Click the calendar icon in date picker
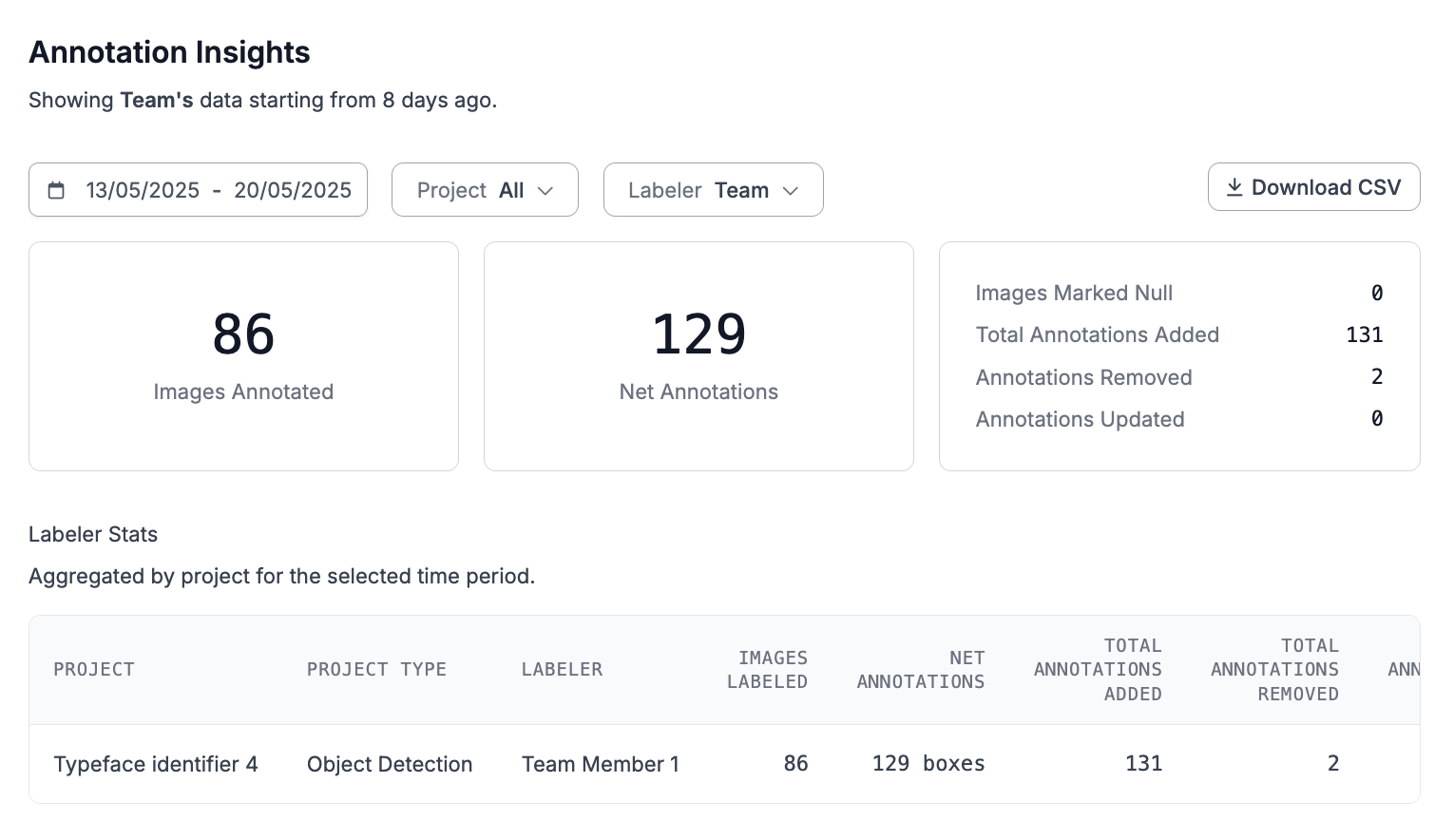This screenshot has width=1454, height=840. click(x=56, y=190)
